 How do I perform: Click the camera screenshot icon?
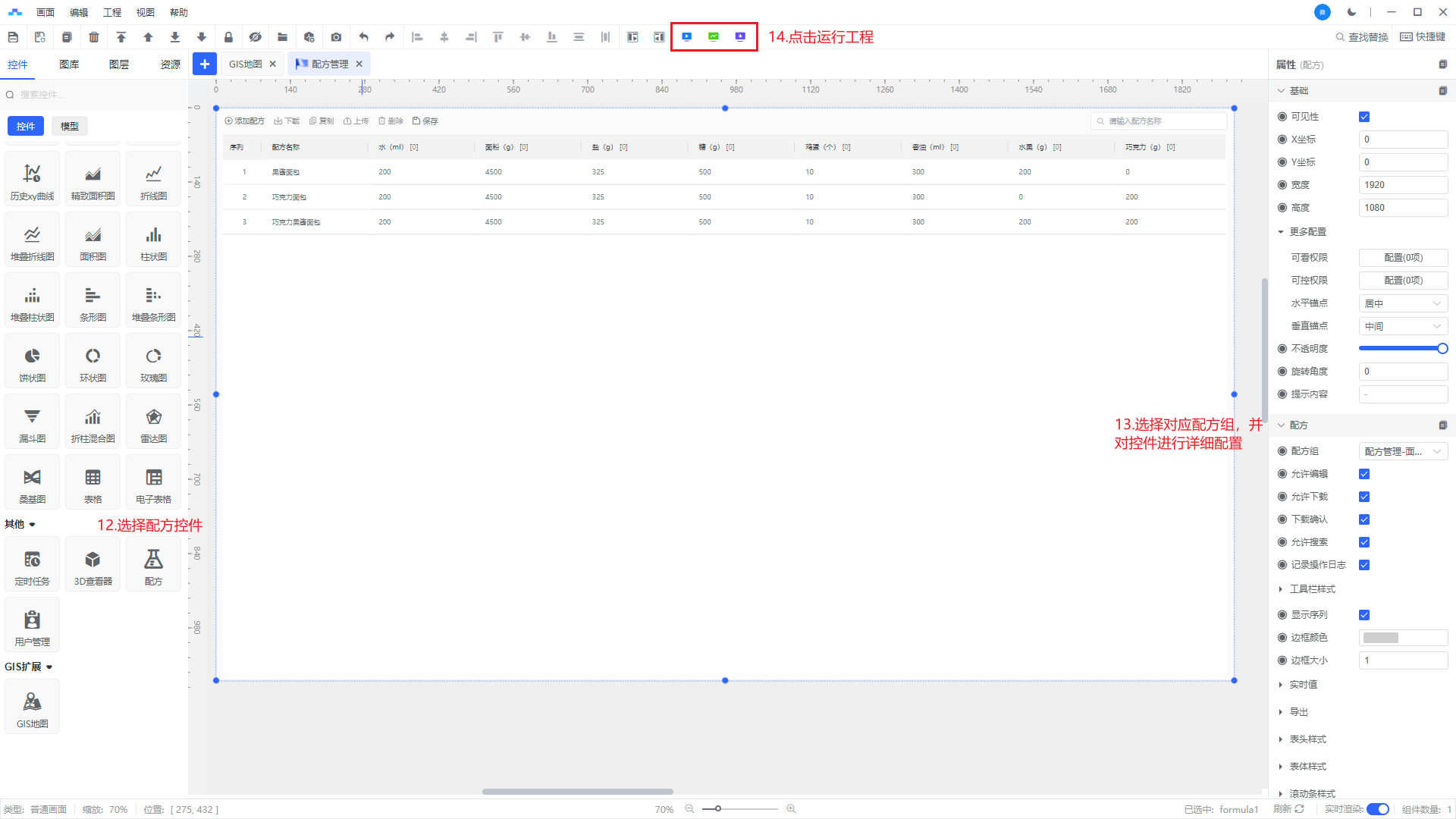click(336, 37)
